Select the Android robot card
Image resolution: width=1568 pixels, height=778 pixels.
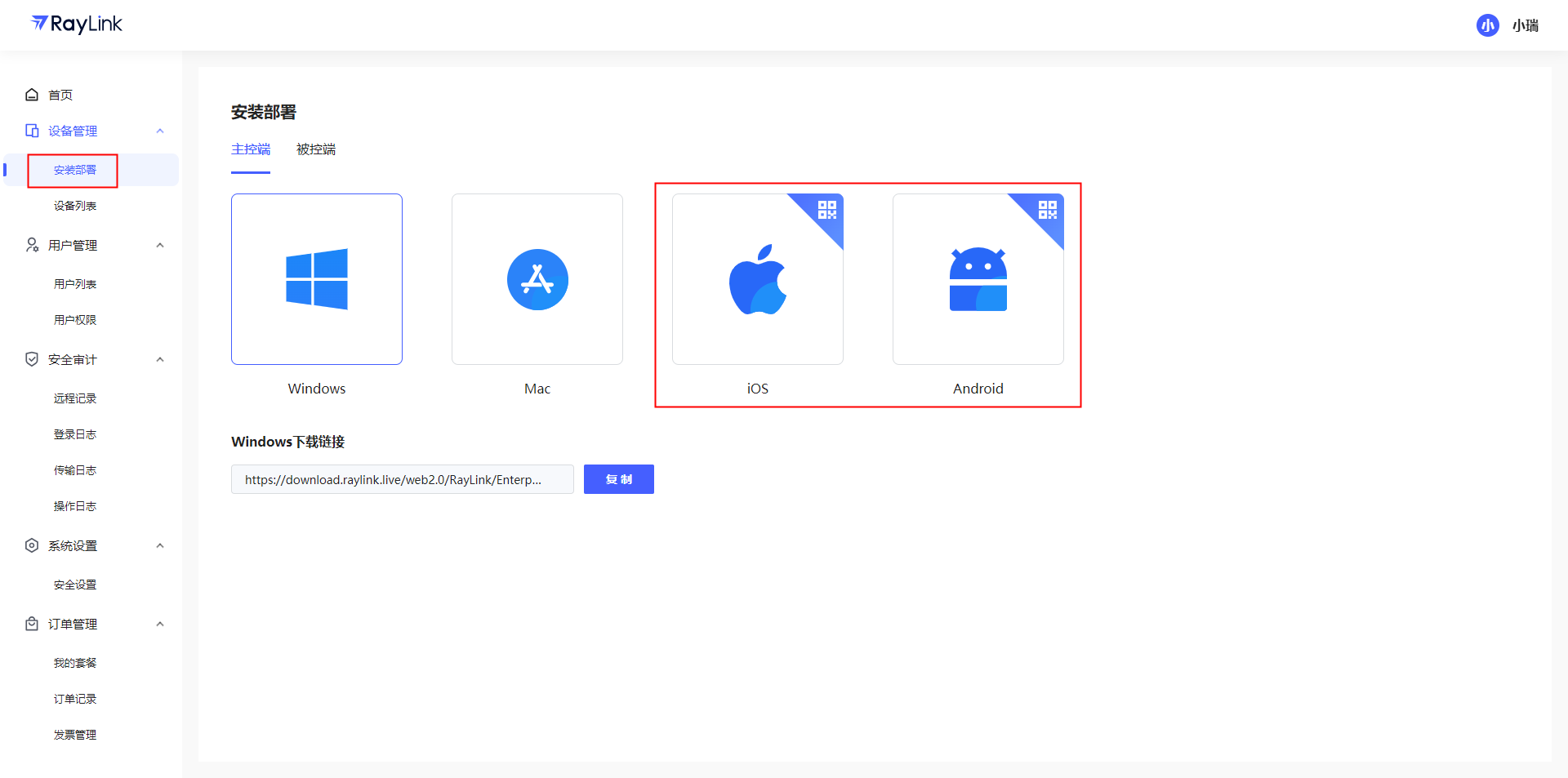978,279
